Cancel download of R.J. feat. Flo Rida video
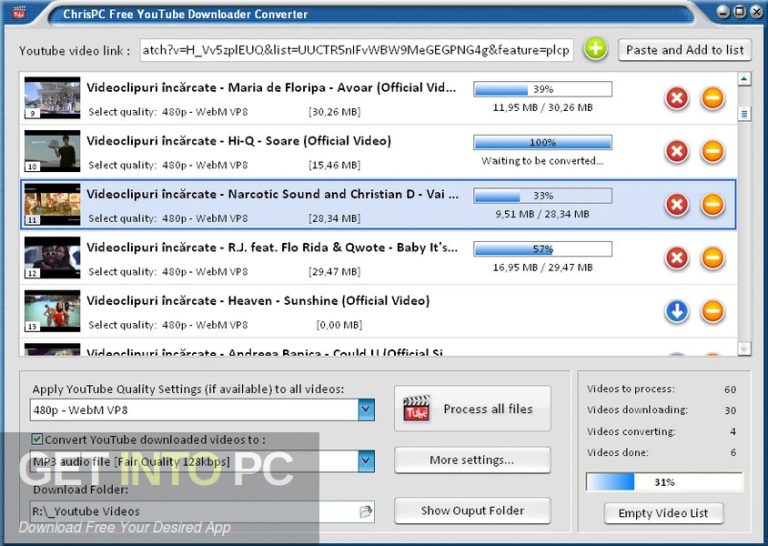The width and height of the screenshot is (768, 546). [x=677, y=258]
